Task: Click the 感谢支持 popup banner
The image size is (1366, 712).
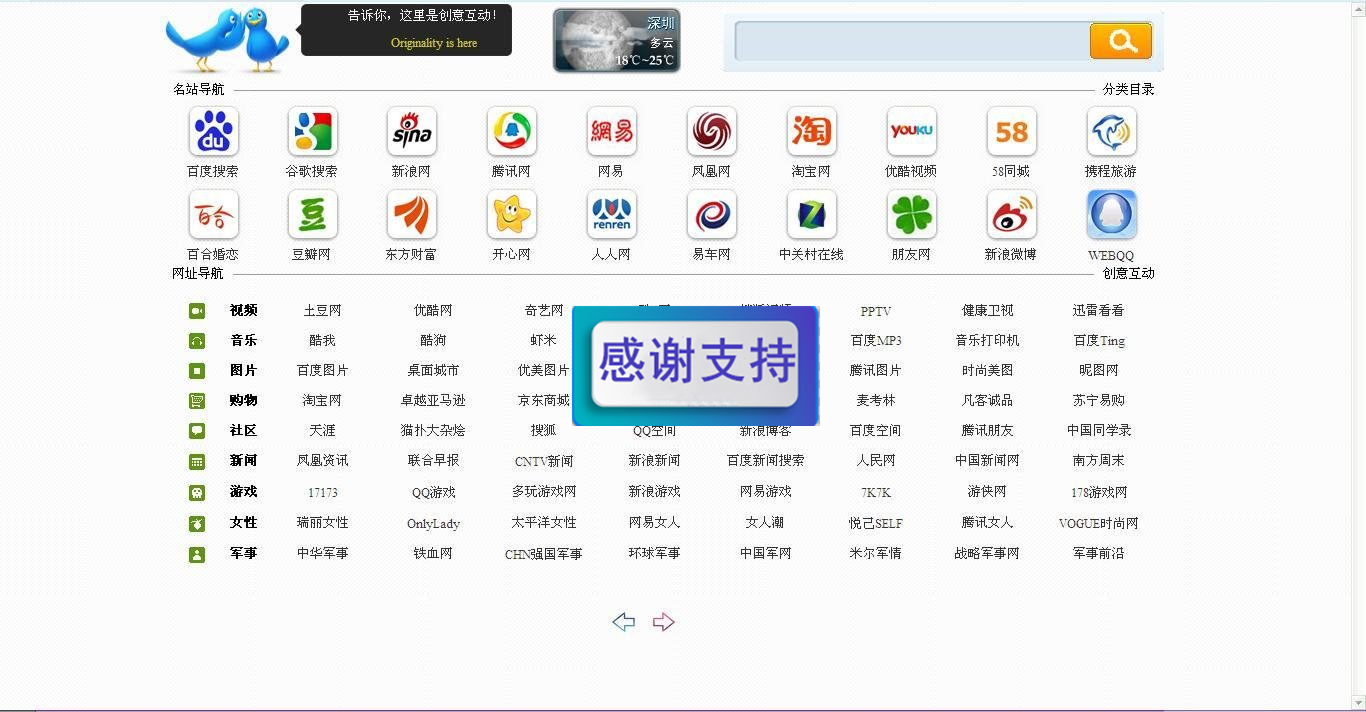Action: (x=695, y=366)
